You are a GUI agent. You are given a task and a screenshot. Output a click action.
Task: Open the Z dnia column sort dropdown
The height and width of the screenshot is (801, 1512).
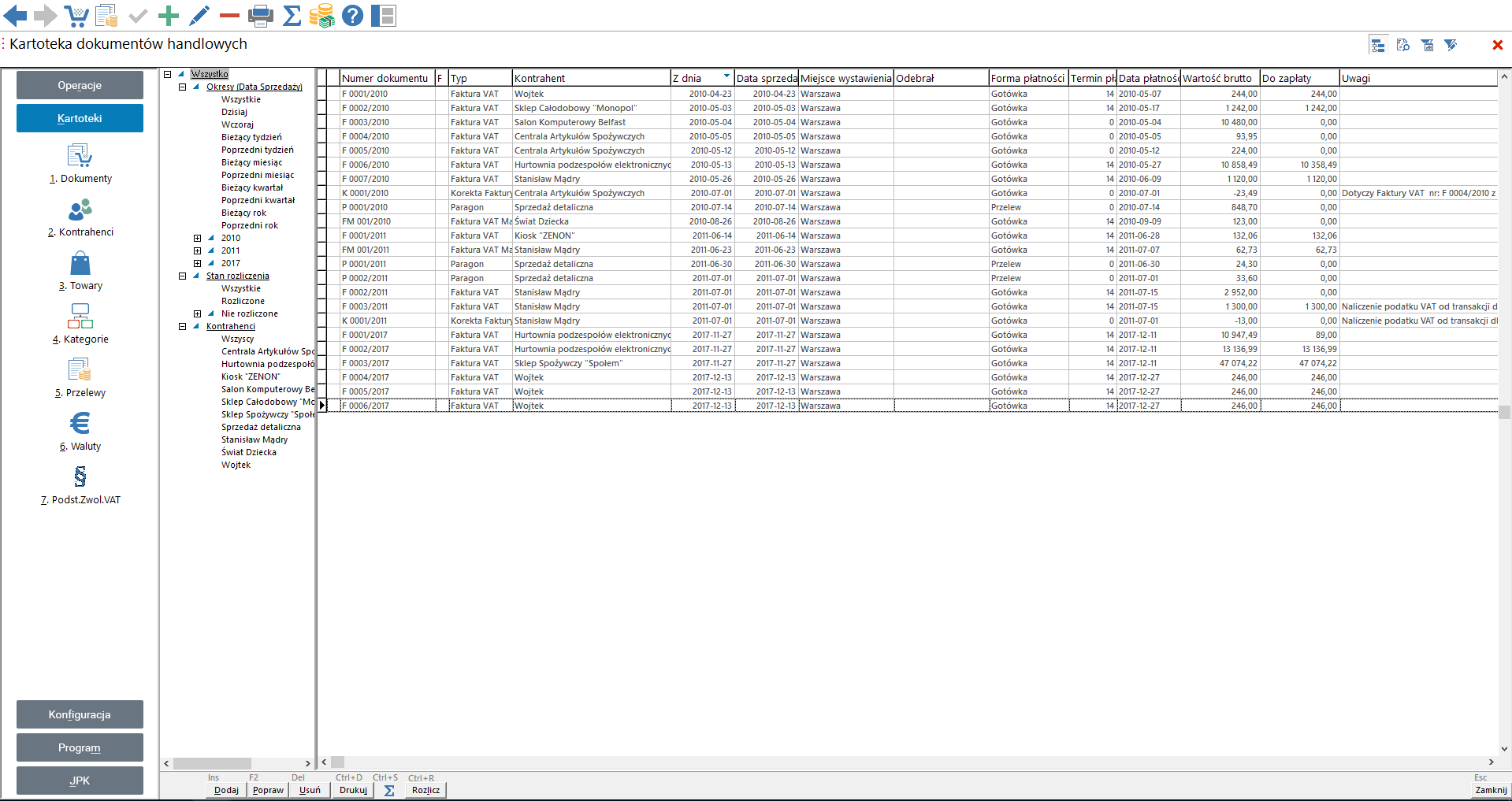(x=726, y=77)
